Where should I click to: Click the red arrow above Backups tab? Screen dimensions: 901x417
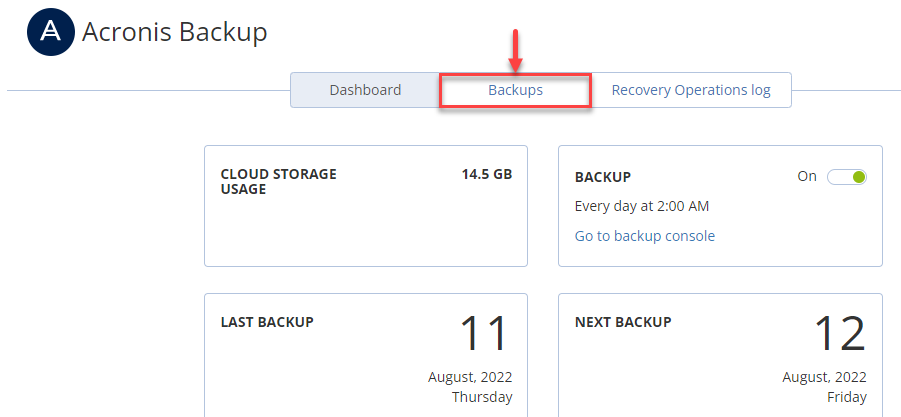(515, 50)
